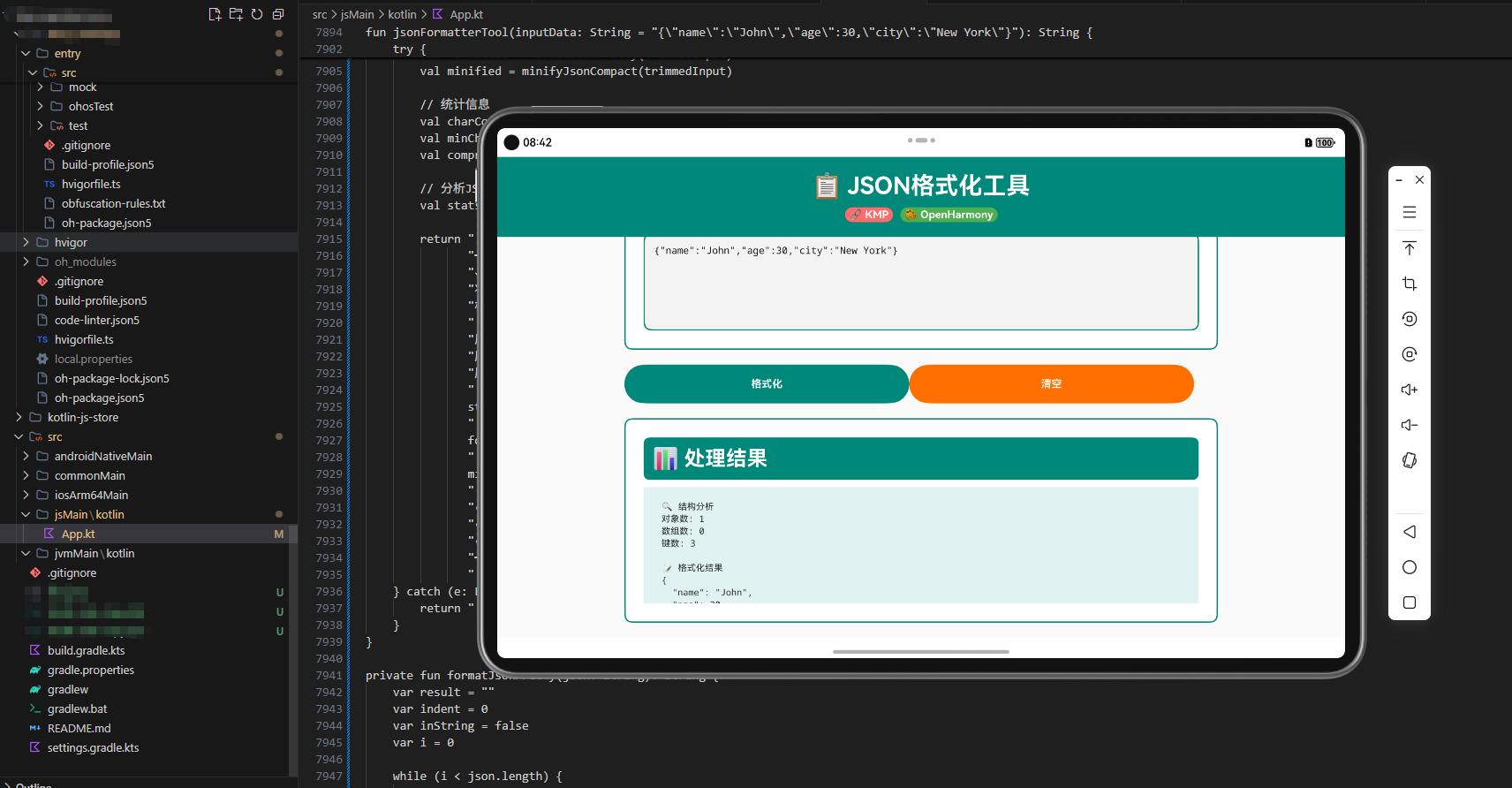The height and width of the screenshot is (788, 1512).
Task: Open gradle.properties file
Action: 91,670
